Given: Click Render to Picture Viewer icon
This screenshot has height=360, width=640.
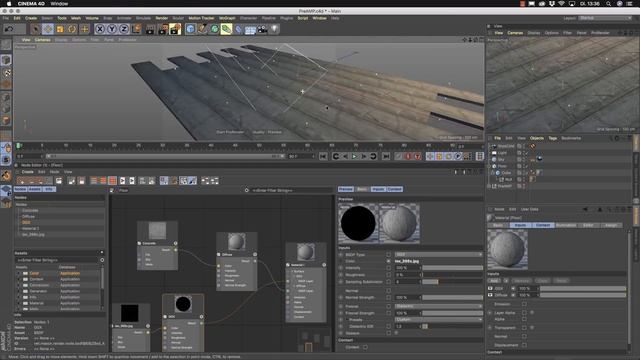Looking at the screenshot, I should click(163, 29).
